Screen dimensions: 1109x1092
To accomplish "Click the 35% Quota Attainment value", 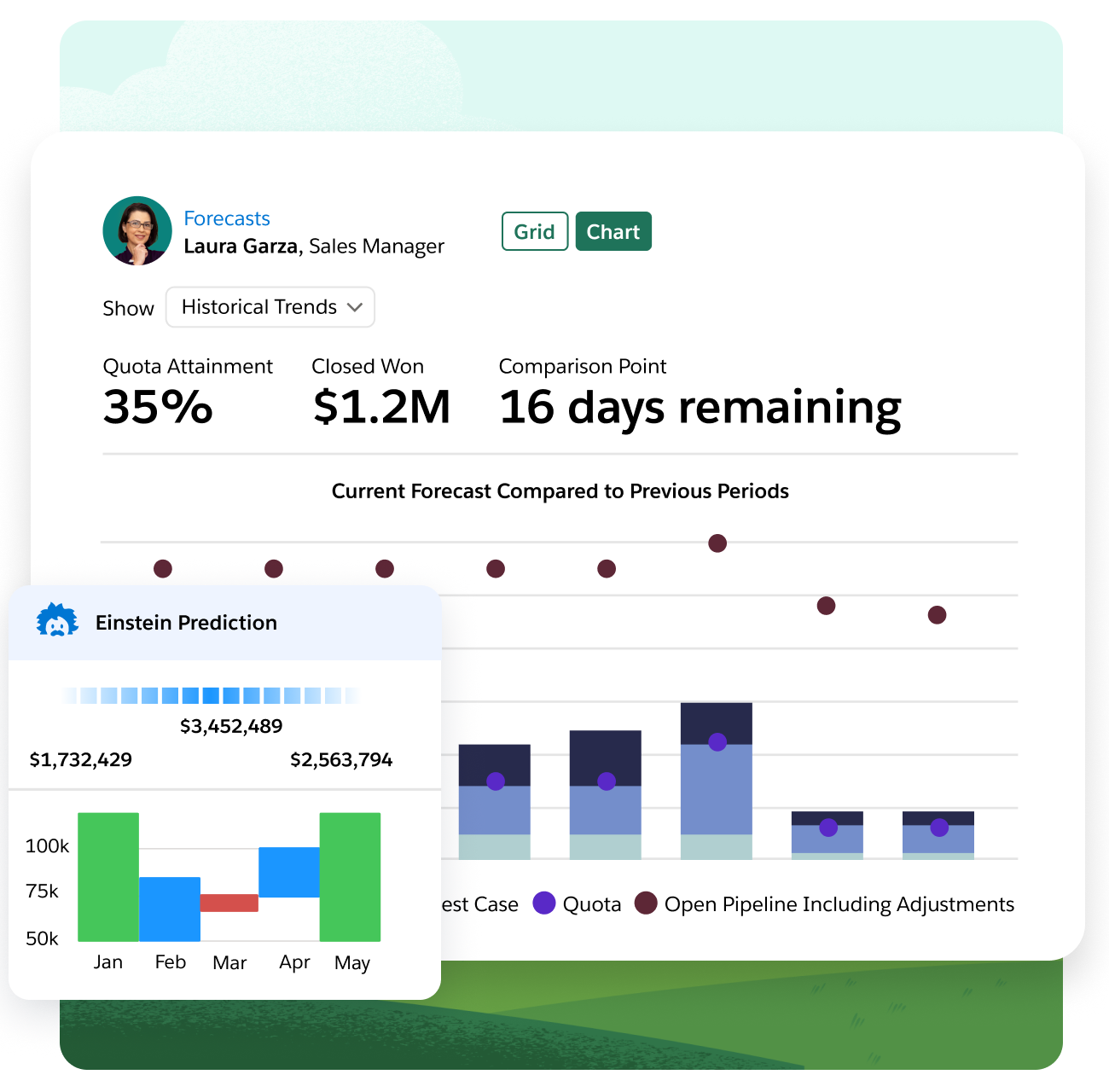I will click(x=158, y=407).
